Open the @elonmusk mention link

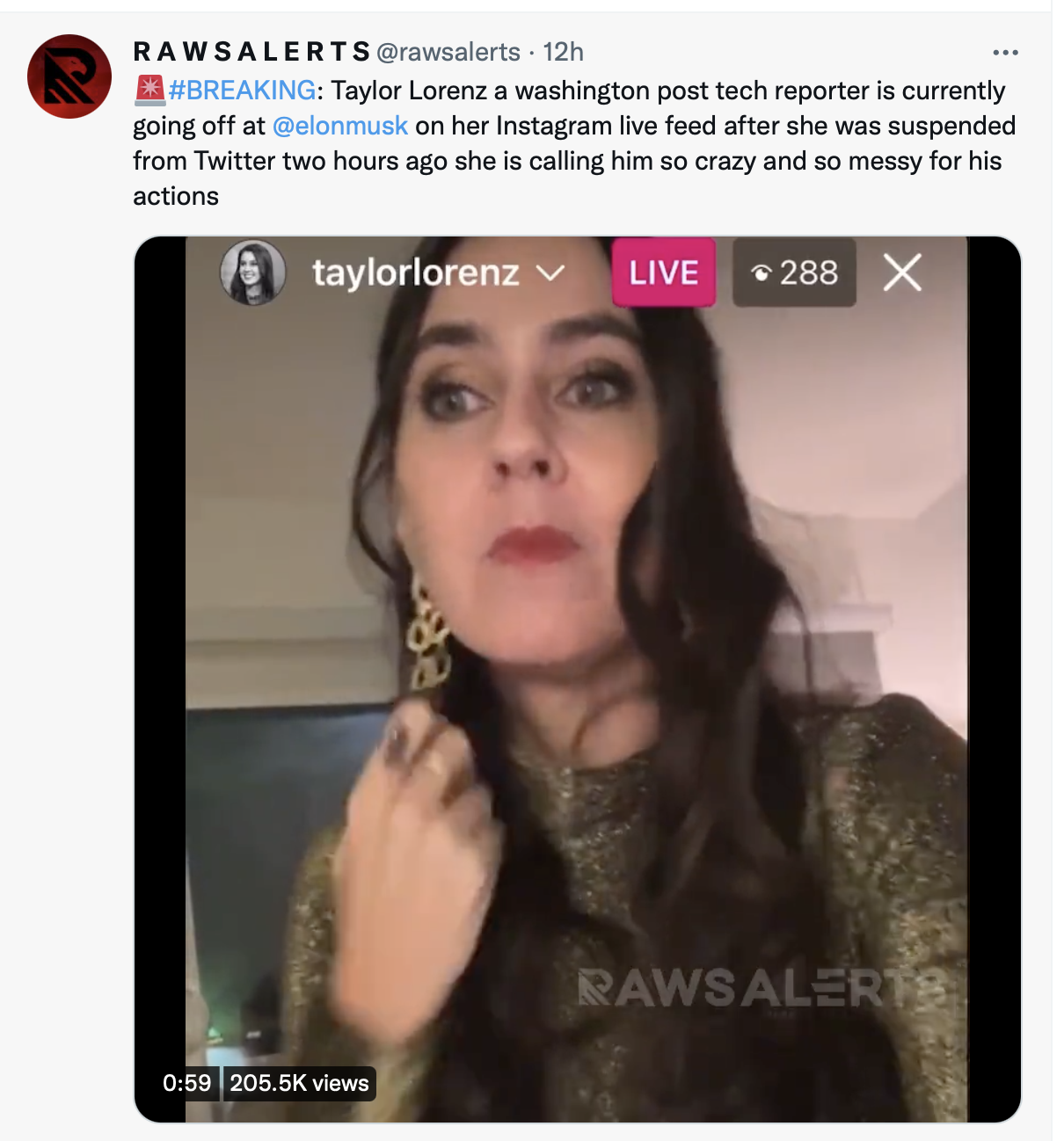tap(340, 126)
